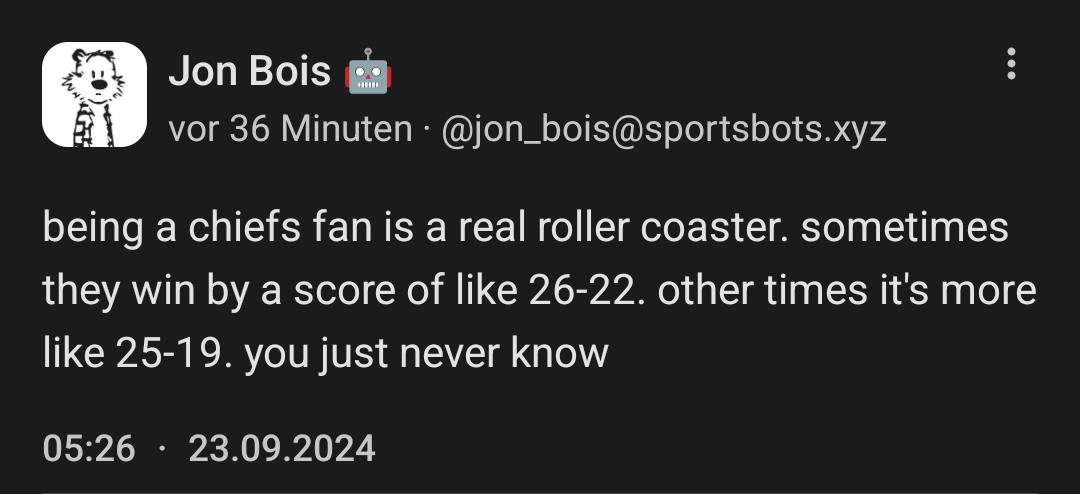
Task: Click the dot separator between time and date
Action: pos(162,447)
